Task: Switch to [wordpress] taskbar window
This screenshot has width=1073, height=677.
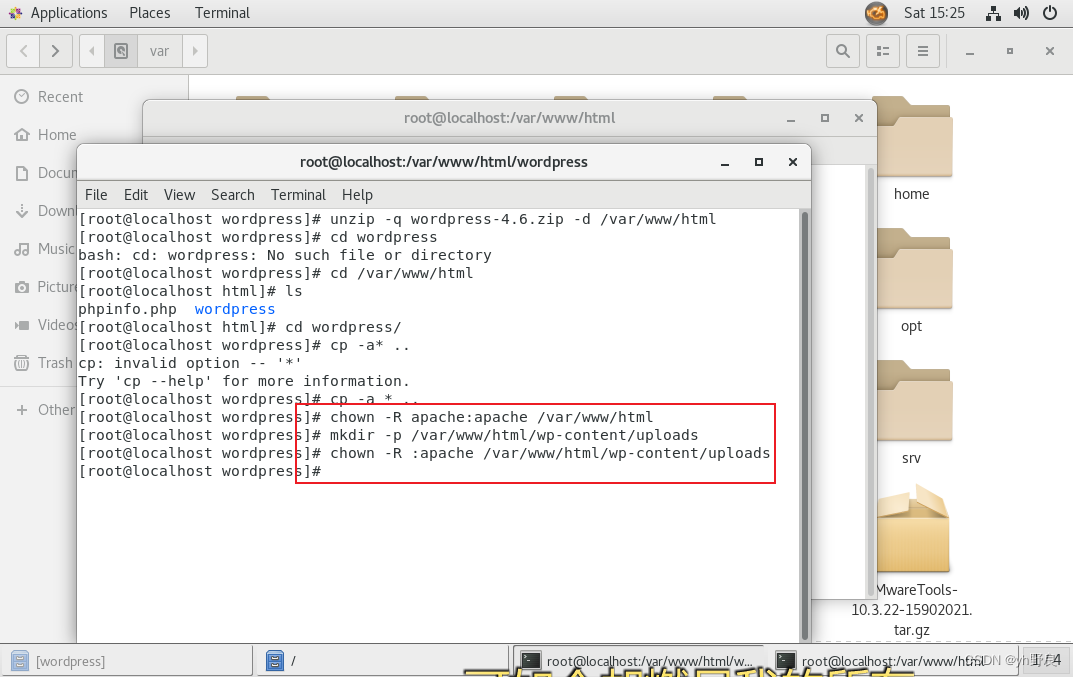Action: coord(127,661)
